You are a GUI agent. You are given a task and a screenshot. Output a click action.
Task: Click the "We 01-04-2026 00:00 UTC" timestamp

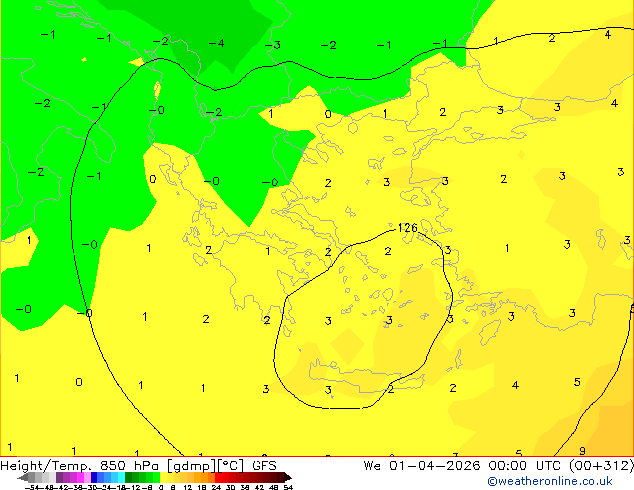(x=463, y=466)
